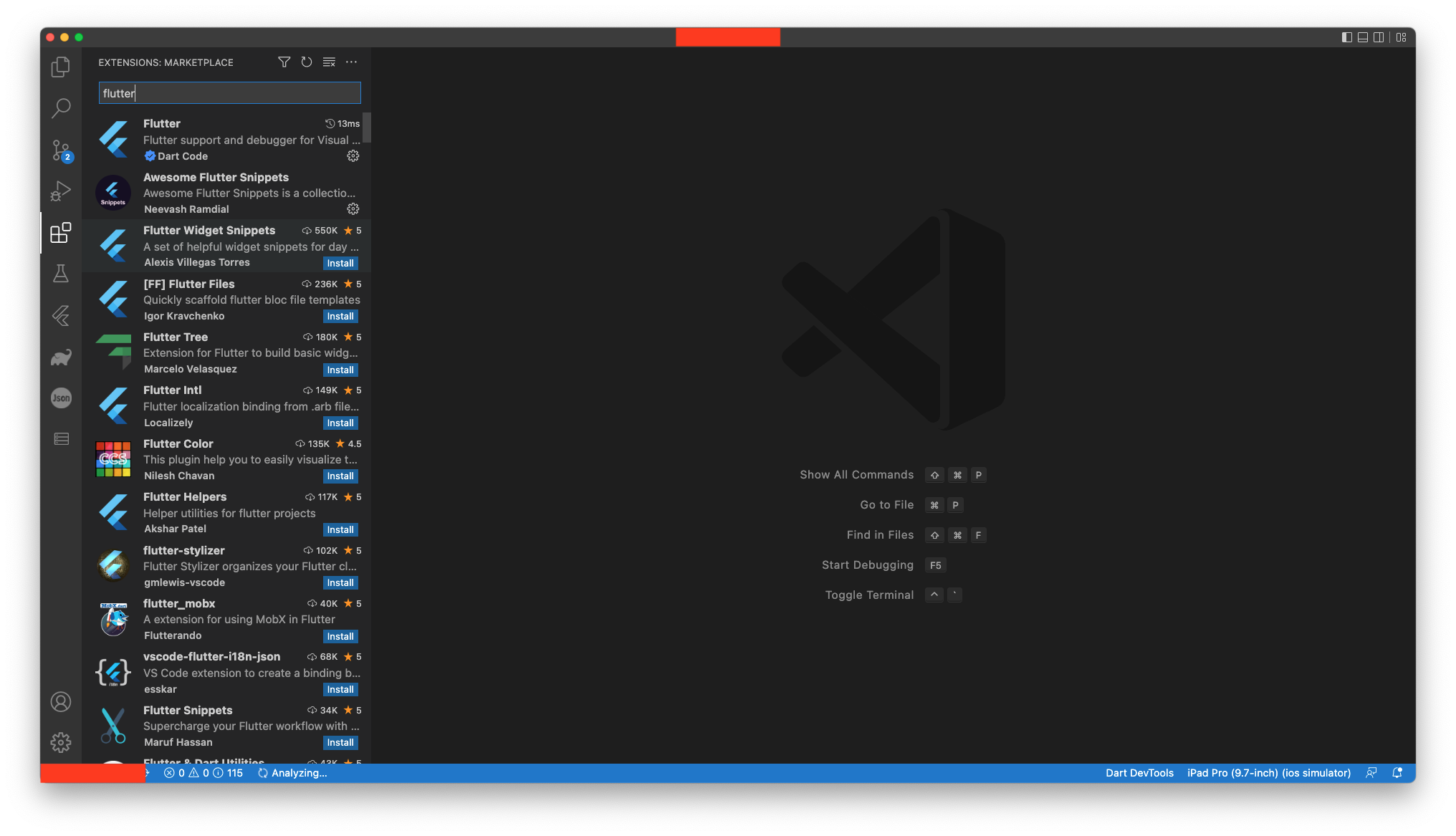Install [FF] Flutter Files extension
The width and height of the screenshot is (1456, 836).
(340, 317)
